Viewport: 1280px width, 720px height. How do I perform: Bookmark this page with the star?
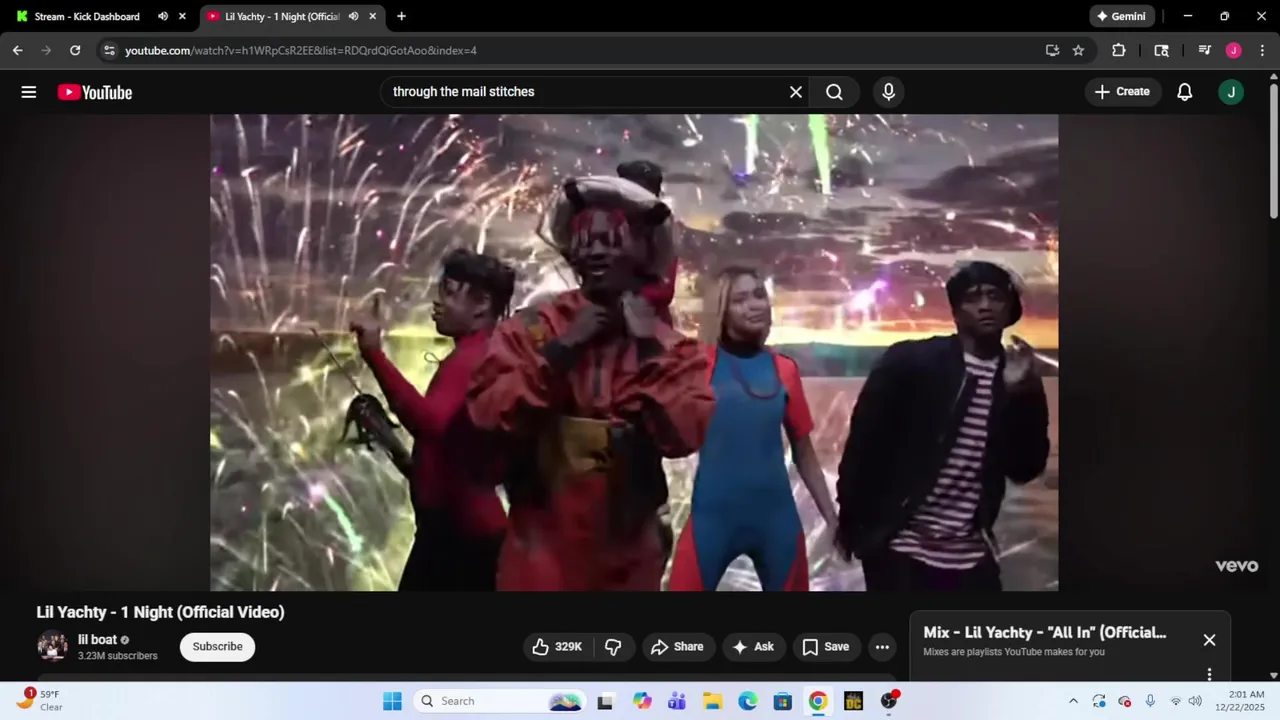[1078, 50]
